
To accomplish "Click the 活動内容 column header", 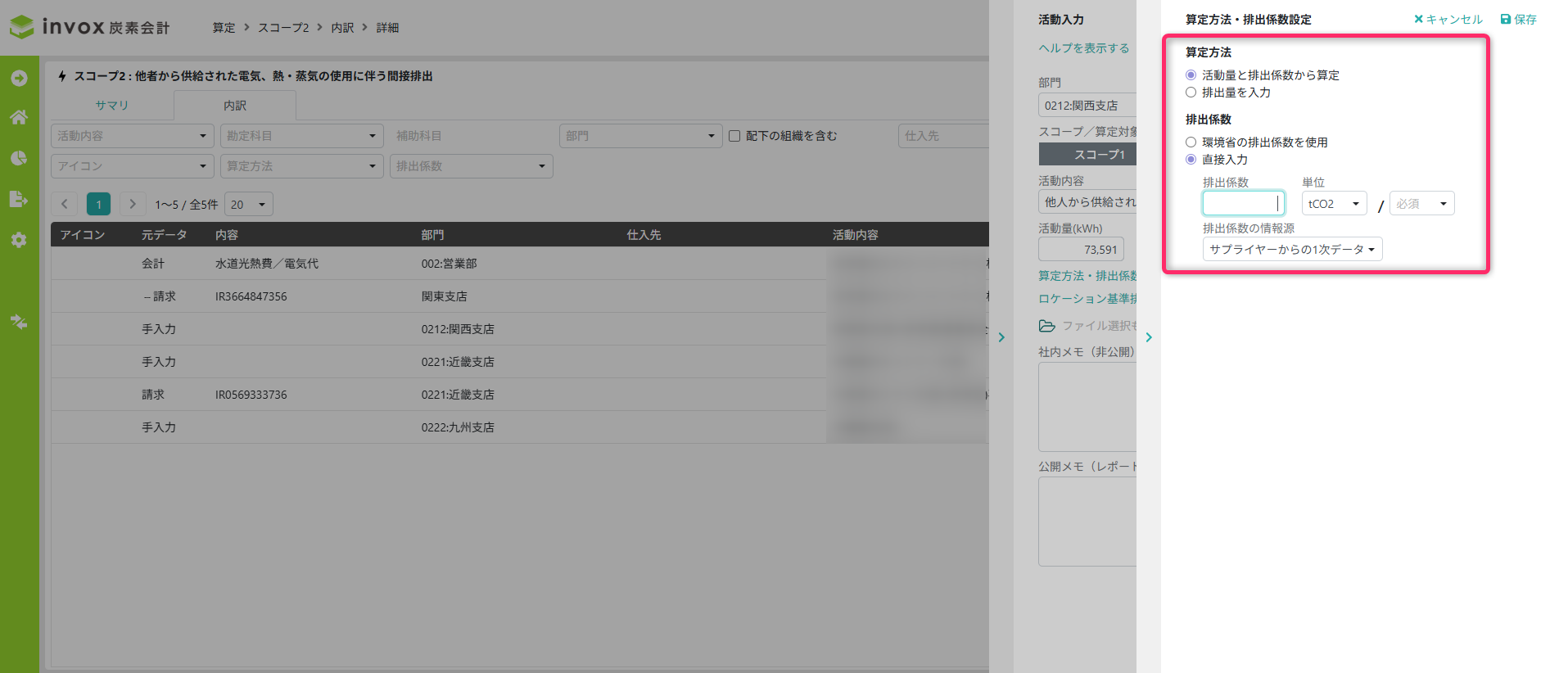I will [855, 235].
